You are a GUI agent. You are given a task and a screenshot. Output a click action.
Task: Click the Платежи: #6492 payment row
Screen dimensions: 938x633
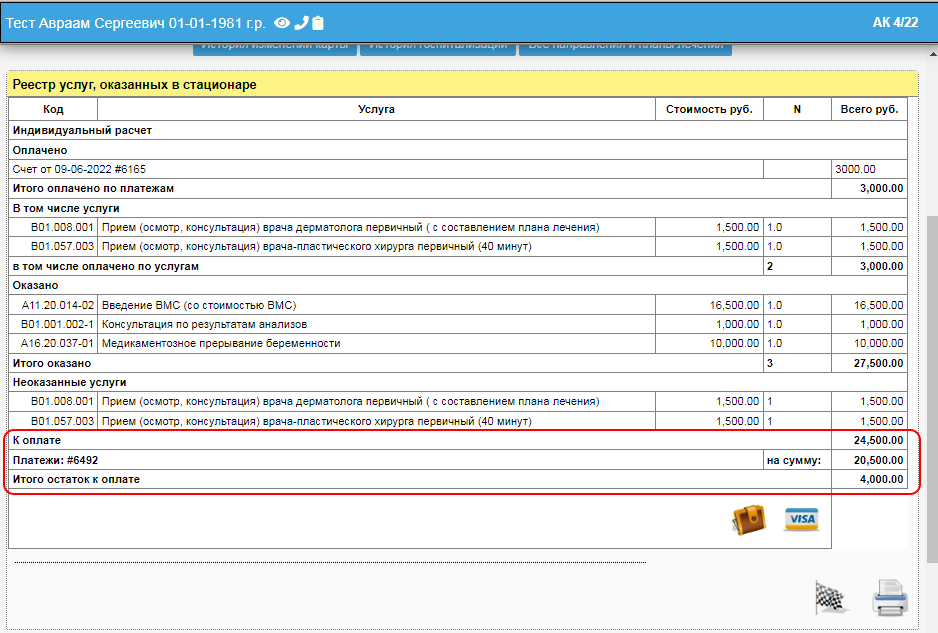point(55,460)
